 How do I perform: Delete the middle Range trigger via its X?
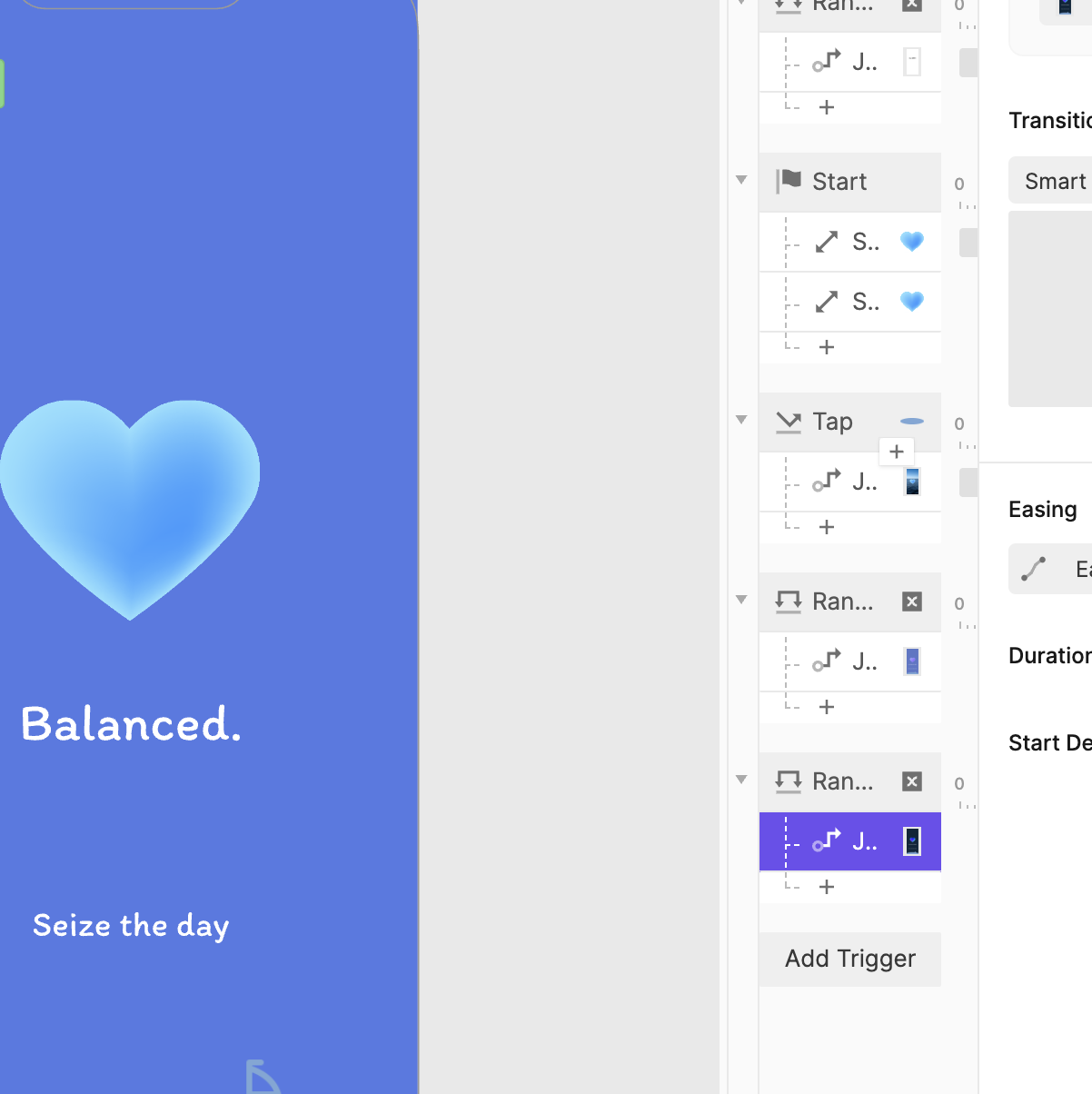911,602
